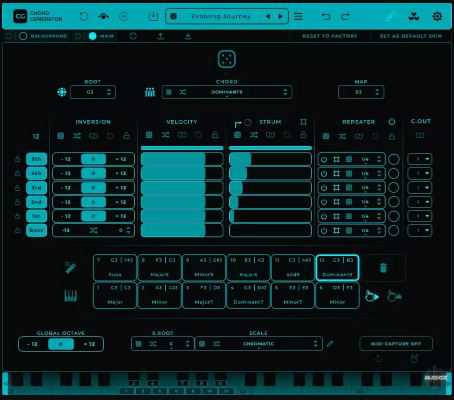454x400 pixels.
Task: Go to the previous preset arrow
Action: (x=268, y=16)
